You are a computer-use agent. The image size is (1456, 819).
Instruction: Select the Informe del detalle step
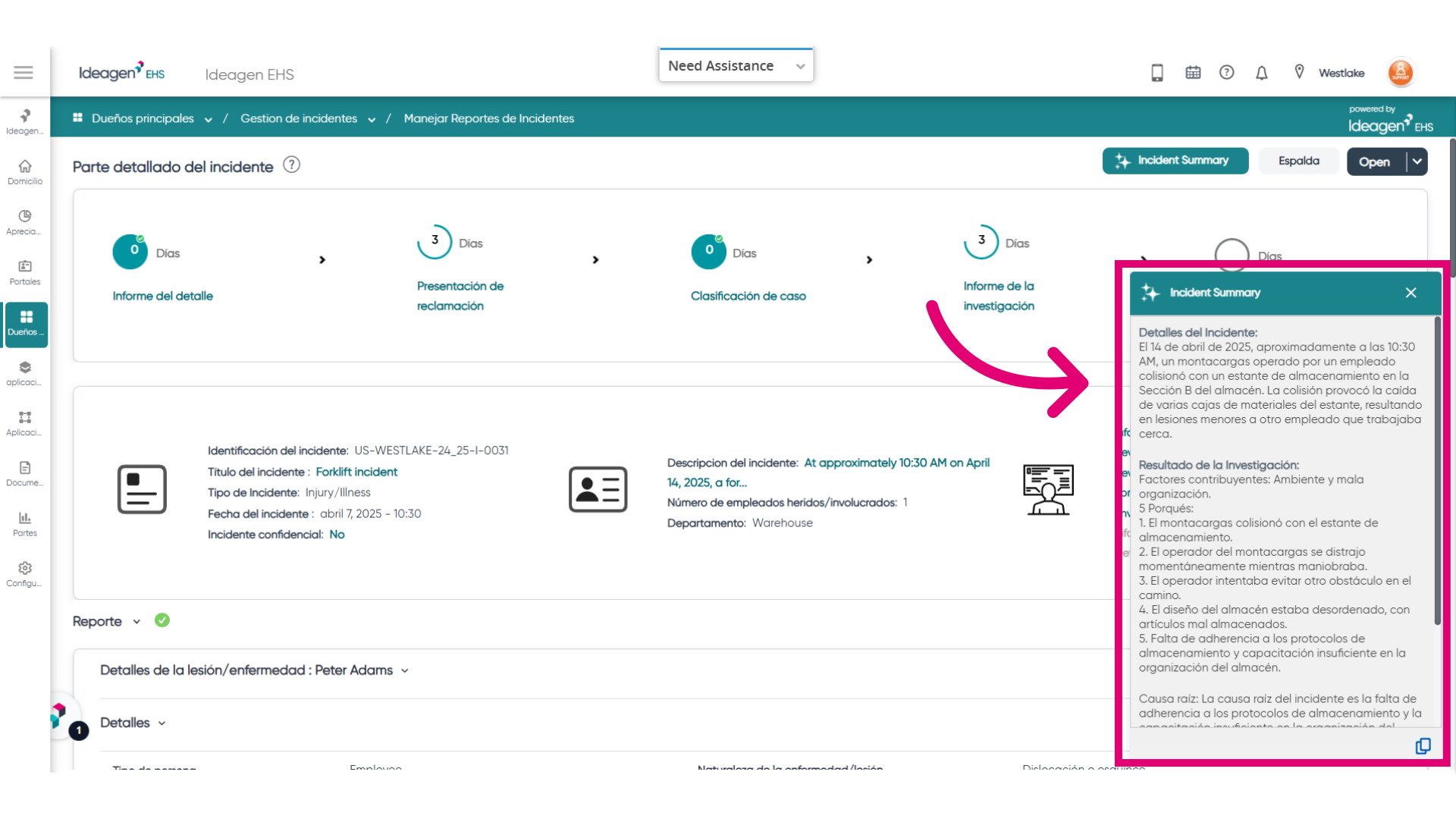click(162, 296)
